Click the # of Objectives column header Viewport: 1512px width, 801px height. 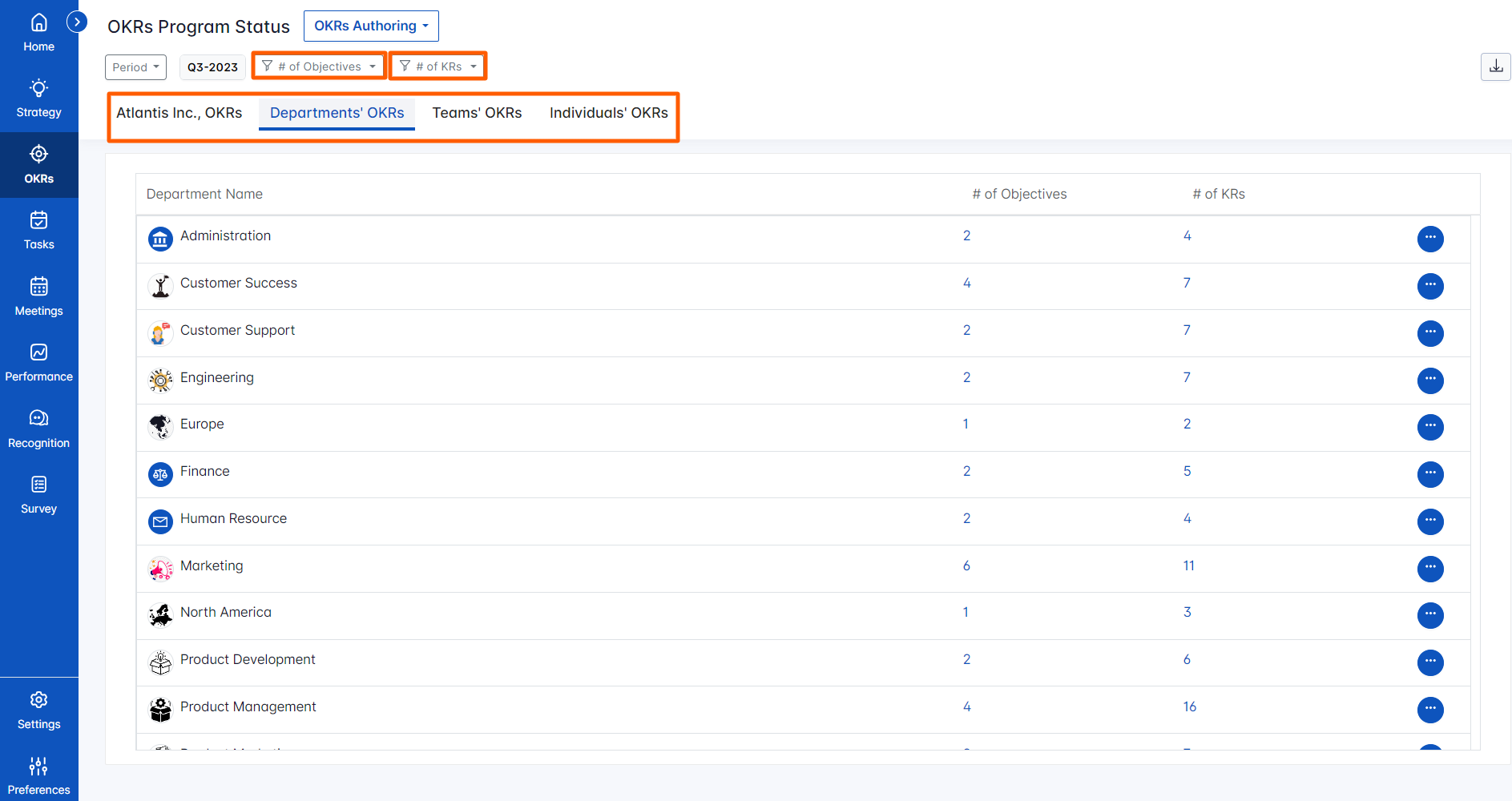[1019, 194]
